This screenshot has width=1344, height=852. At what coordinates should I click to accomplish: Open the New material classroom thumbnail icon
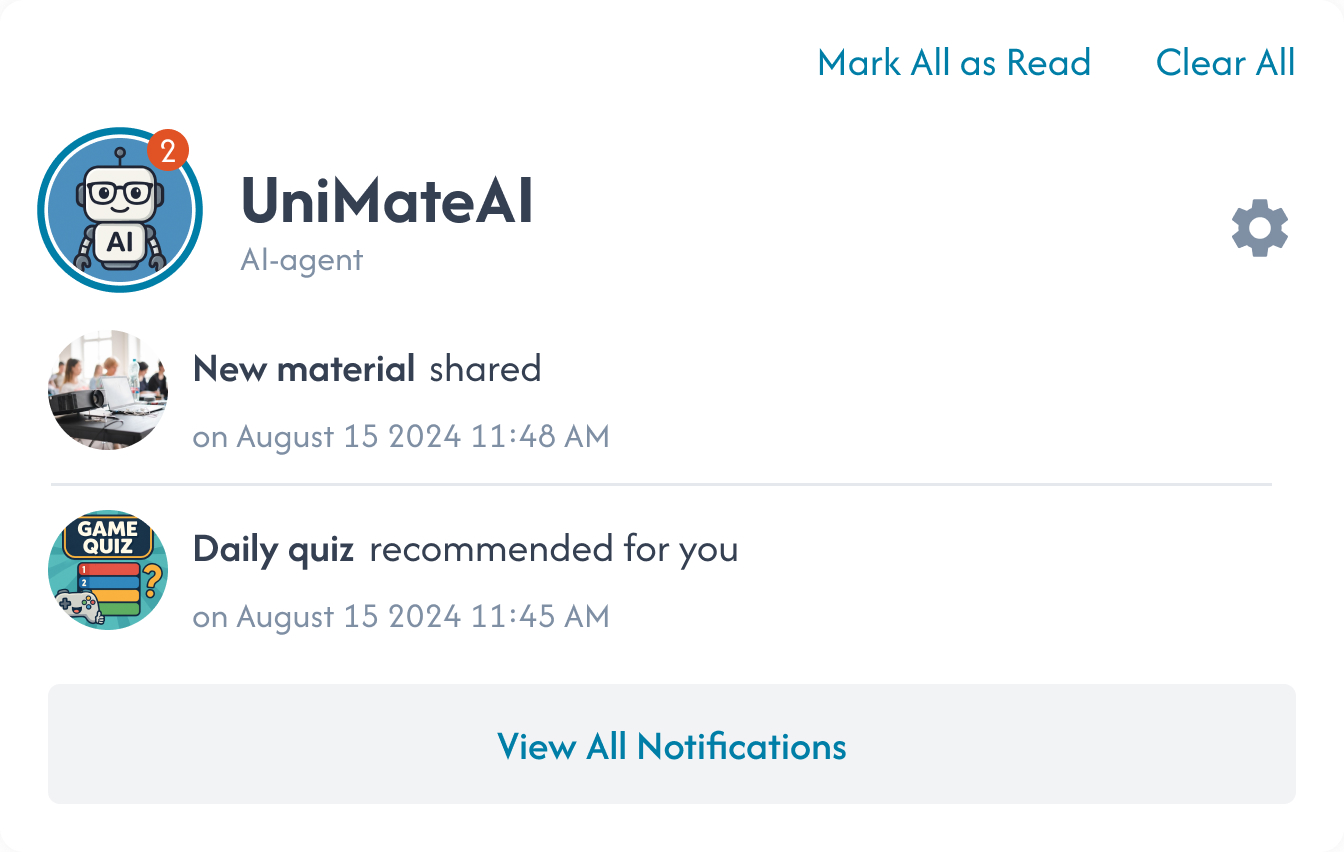[107, 389]
